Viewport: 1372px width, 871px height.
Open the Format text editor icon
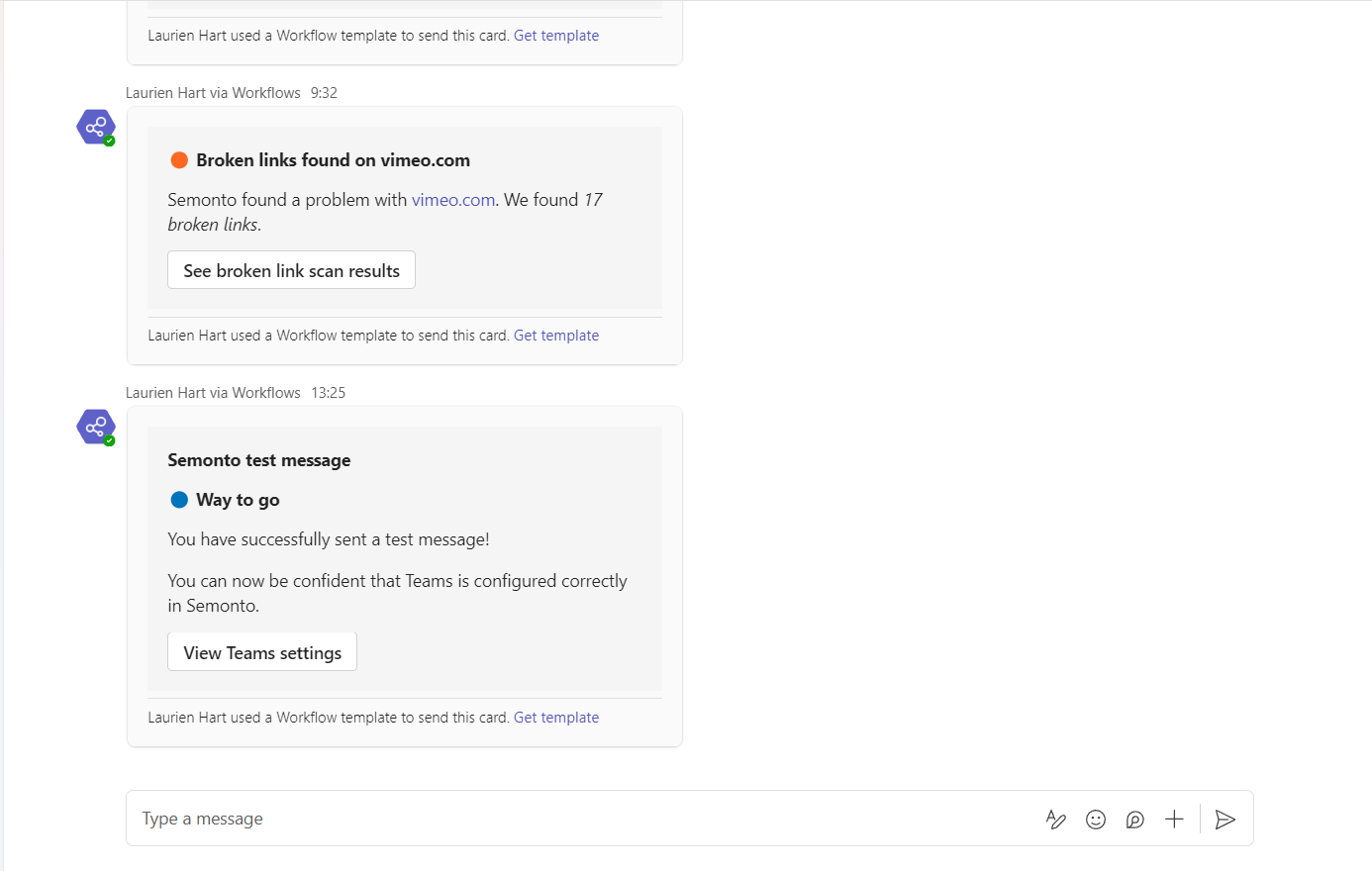pyautogui.click(x=1056, y=820)
